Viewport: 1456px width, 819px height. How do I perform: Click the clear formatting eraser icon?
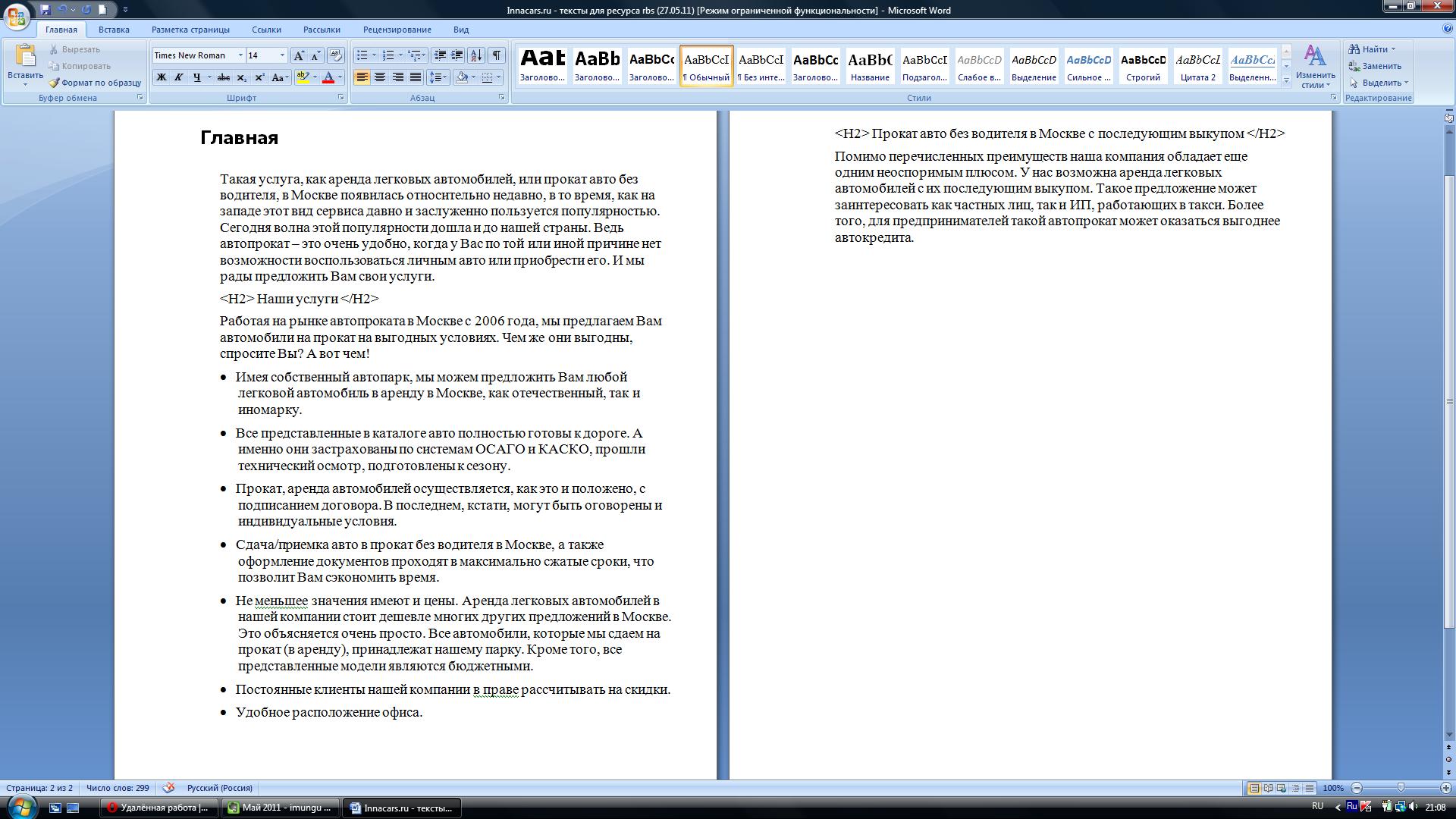pyautogui.click(x=336, y=55)
